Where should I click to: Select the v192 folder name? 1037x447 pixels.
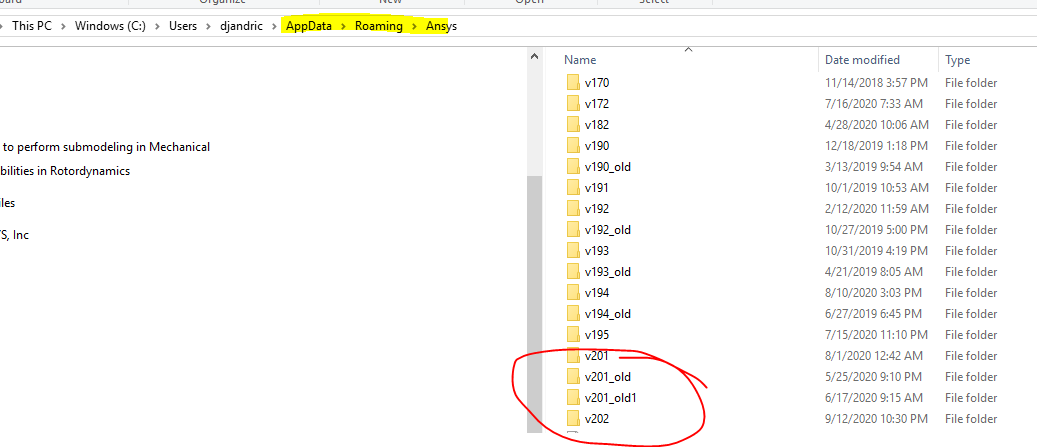coord(597,208)
